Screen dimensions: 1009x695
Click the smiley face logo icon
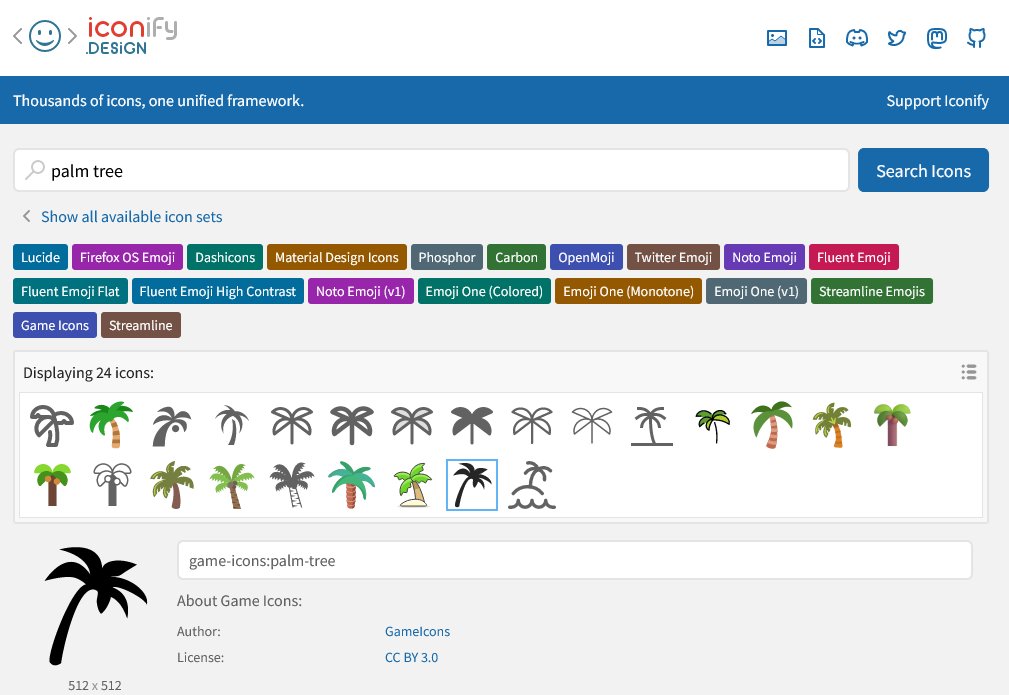click(x=45, y=36)
